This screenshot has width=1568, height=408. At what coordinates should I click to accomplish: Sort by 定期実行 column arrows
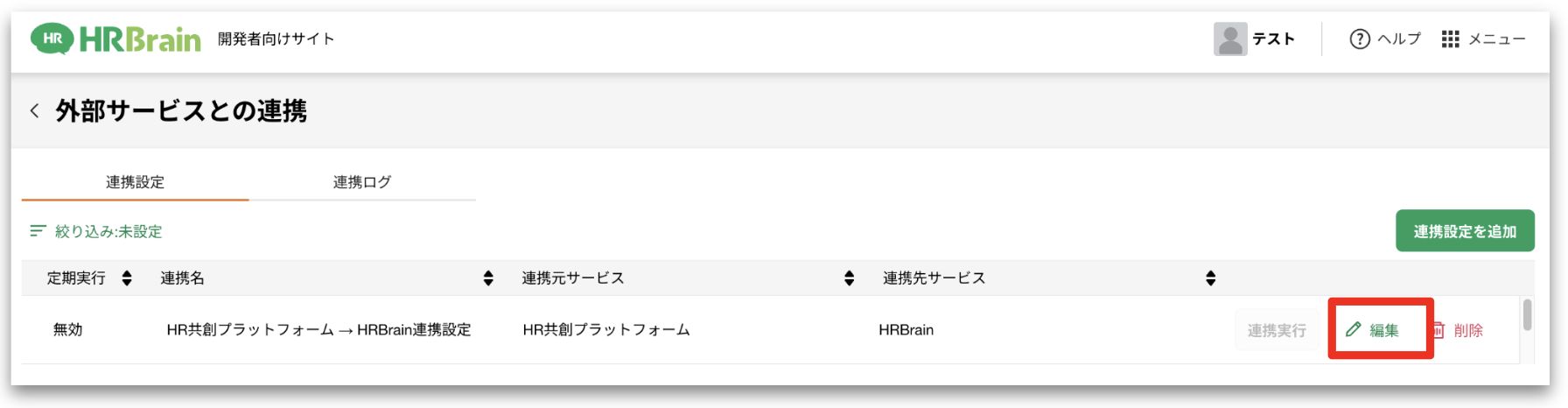127,278
